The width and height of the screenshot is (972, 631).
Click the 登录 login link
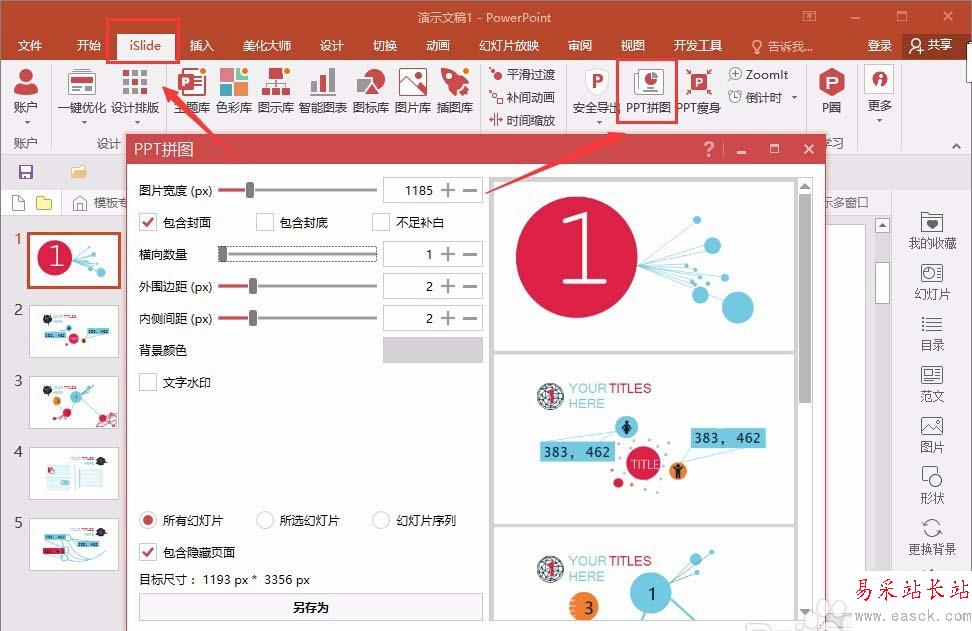pos(879,45)
